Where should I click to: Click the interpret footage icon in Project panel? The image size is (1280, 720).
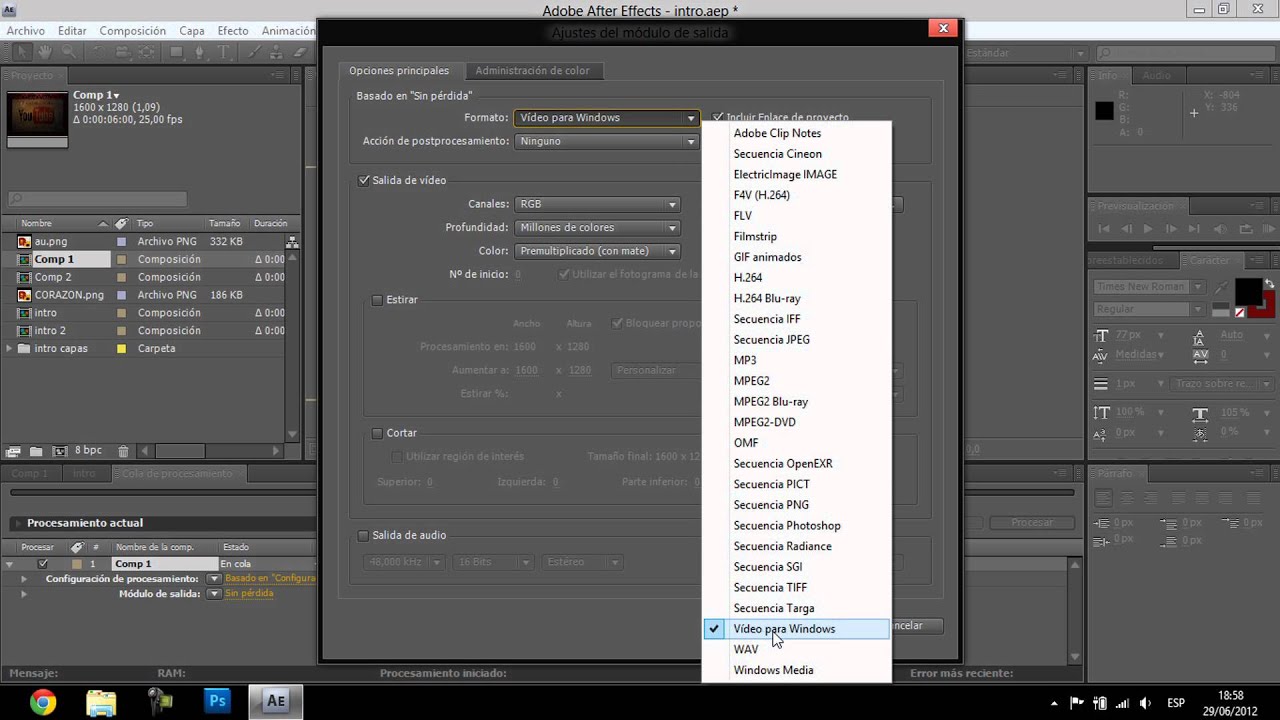pos(14,452)
